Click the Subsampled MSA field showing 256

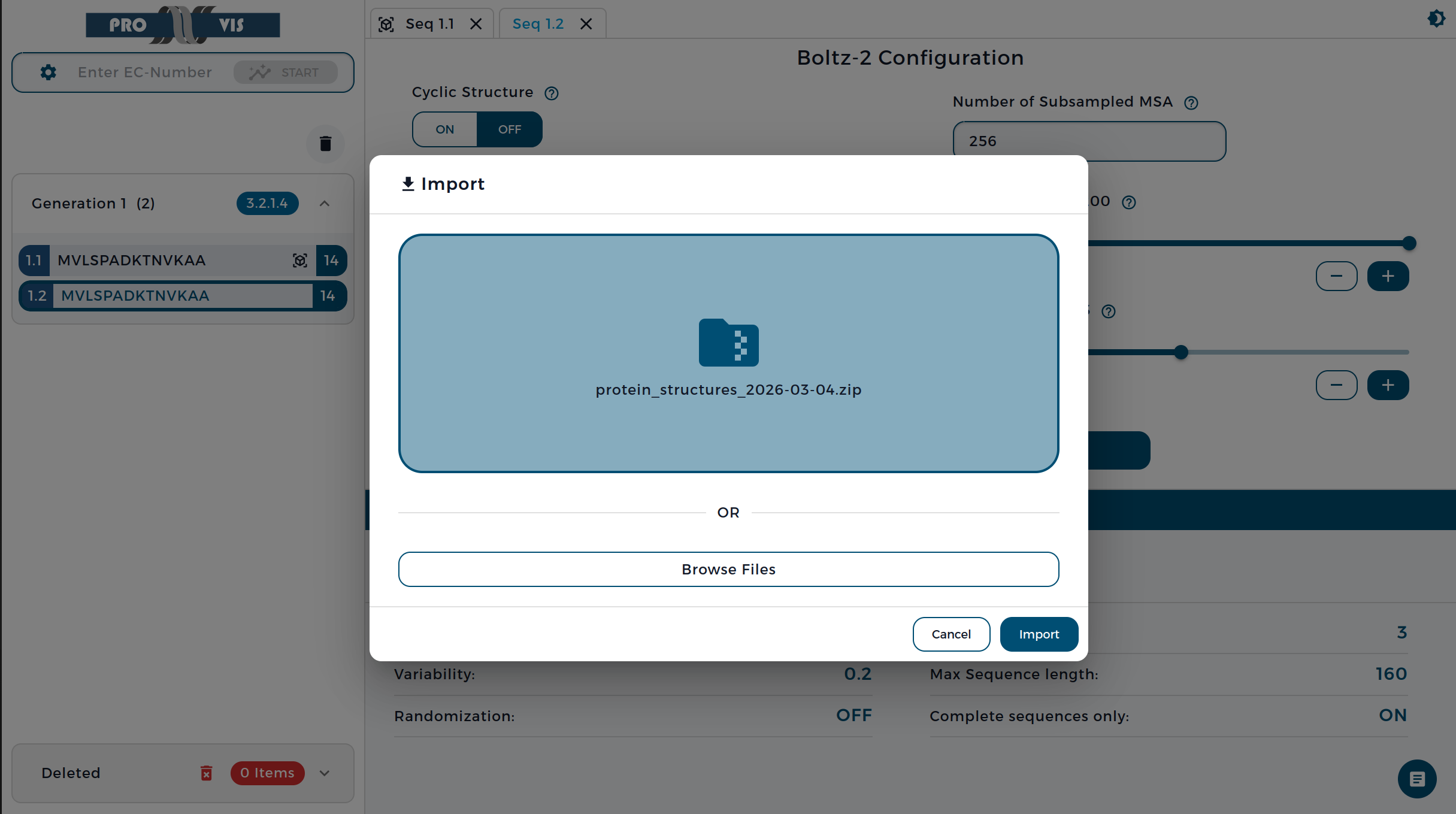pos(1089,141)
